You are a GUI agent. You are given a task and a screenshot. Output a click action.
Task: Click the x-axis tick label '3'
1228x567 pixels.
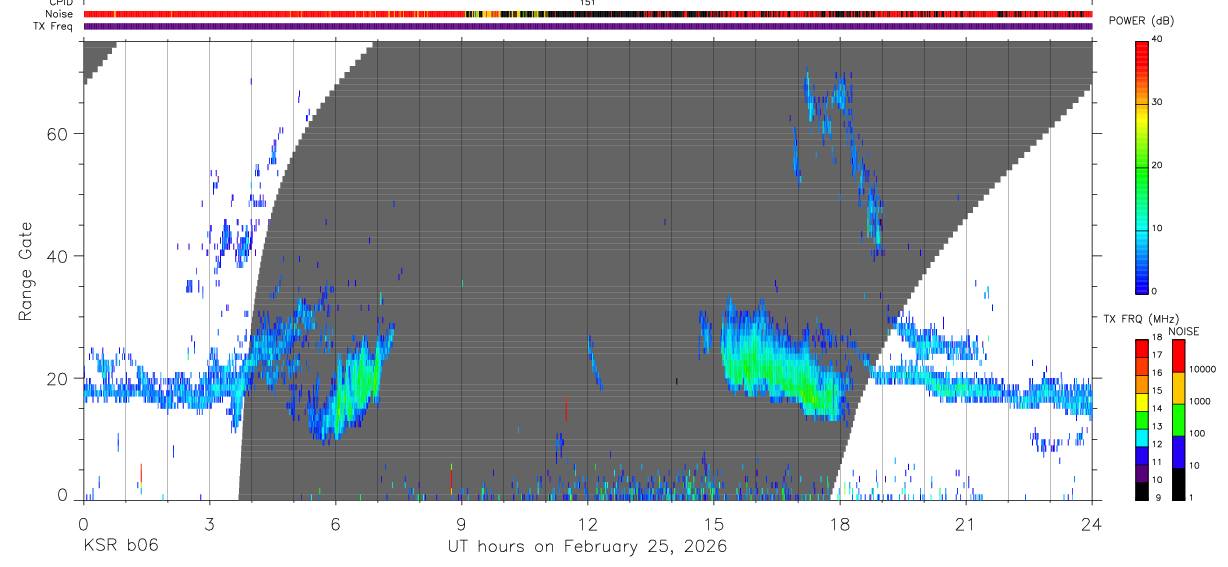209,524
